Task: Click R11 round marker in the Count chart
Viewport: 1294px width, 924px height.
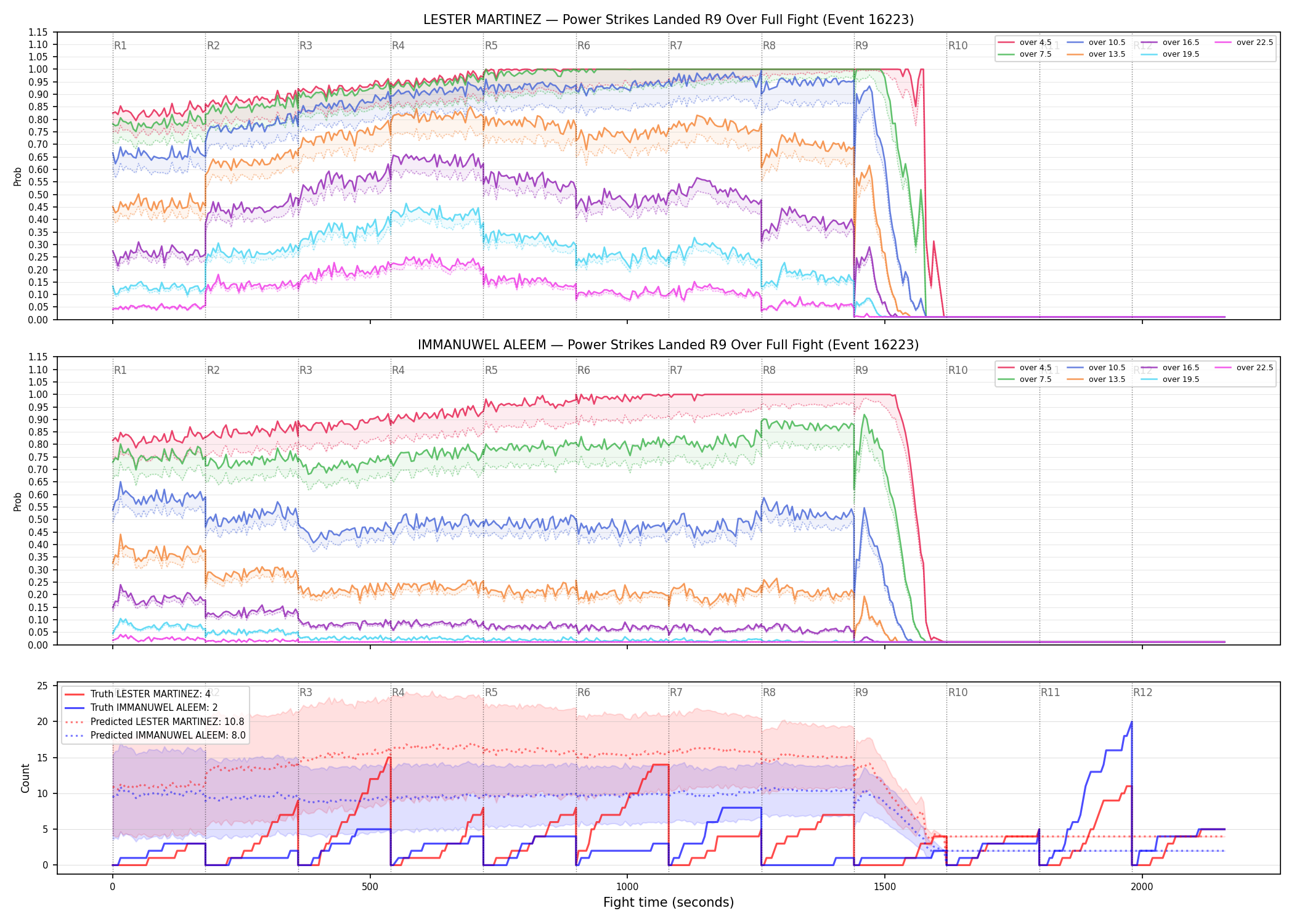Action: (x=1051, y=692)
